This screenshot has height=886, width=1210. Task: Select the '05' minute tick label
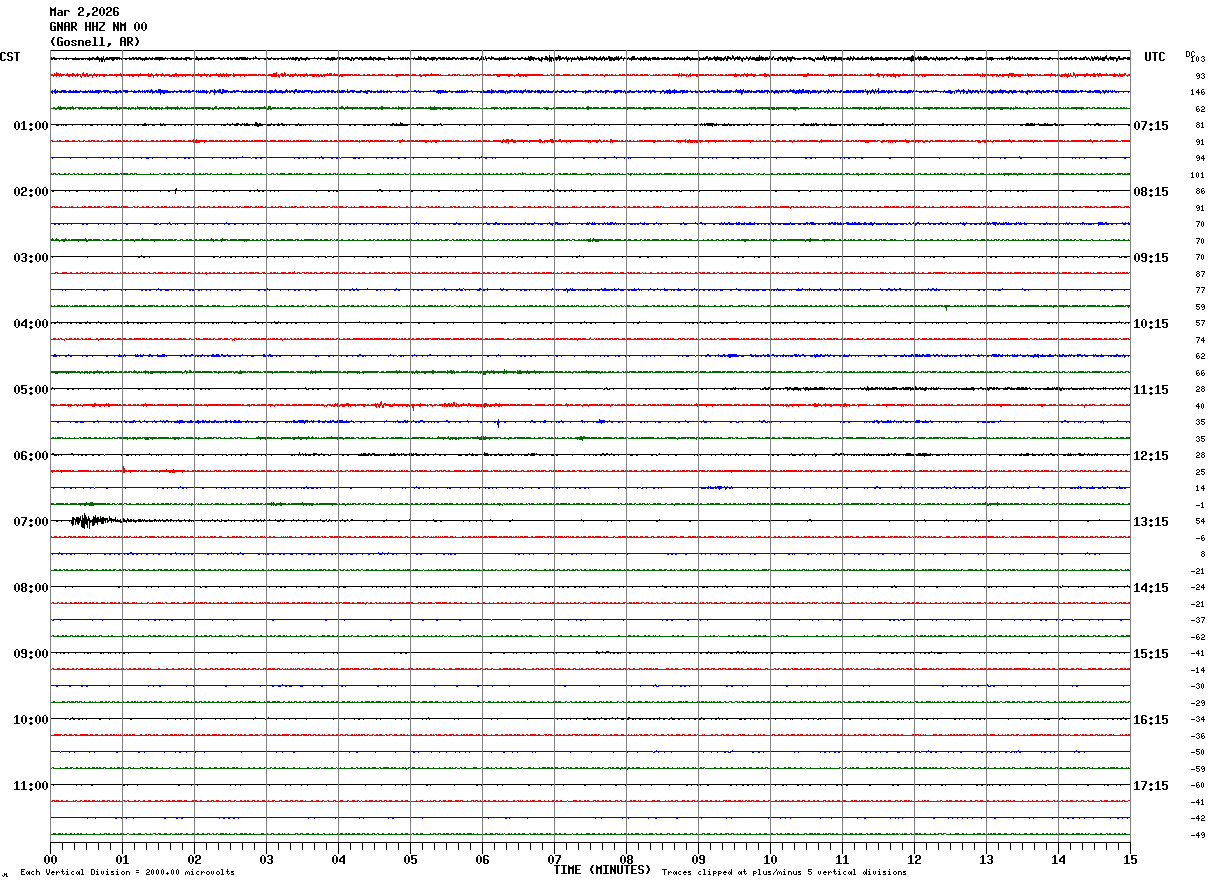410,859
